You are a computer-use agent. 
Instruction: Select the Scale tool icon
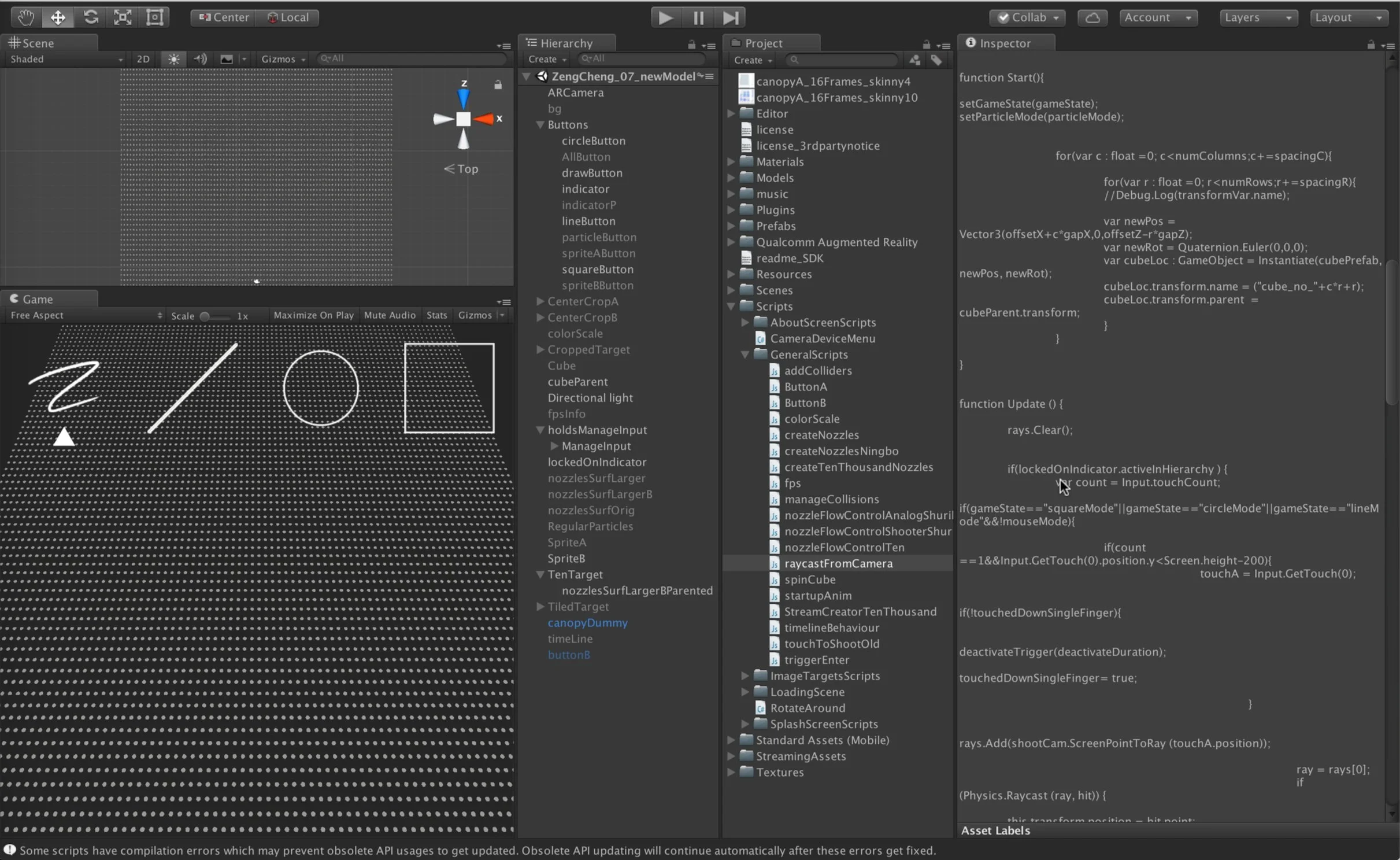coord(123,17)
